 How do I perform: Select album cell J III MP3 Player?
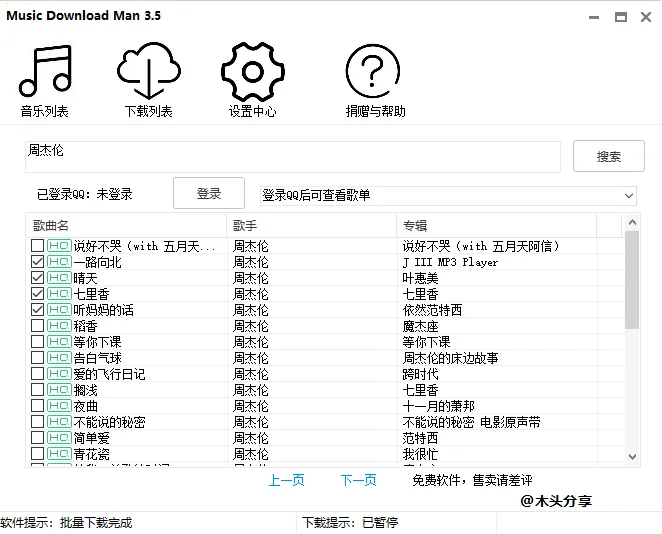click(450, 262)
